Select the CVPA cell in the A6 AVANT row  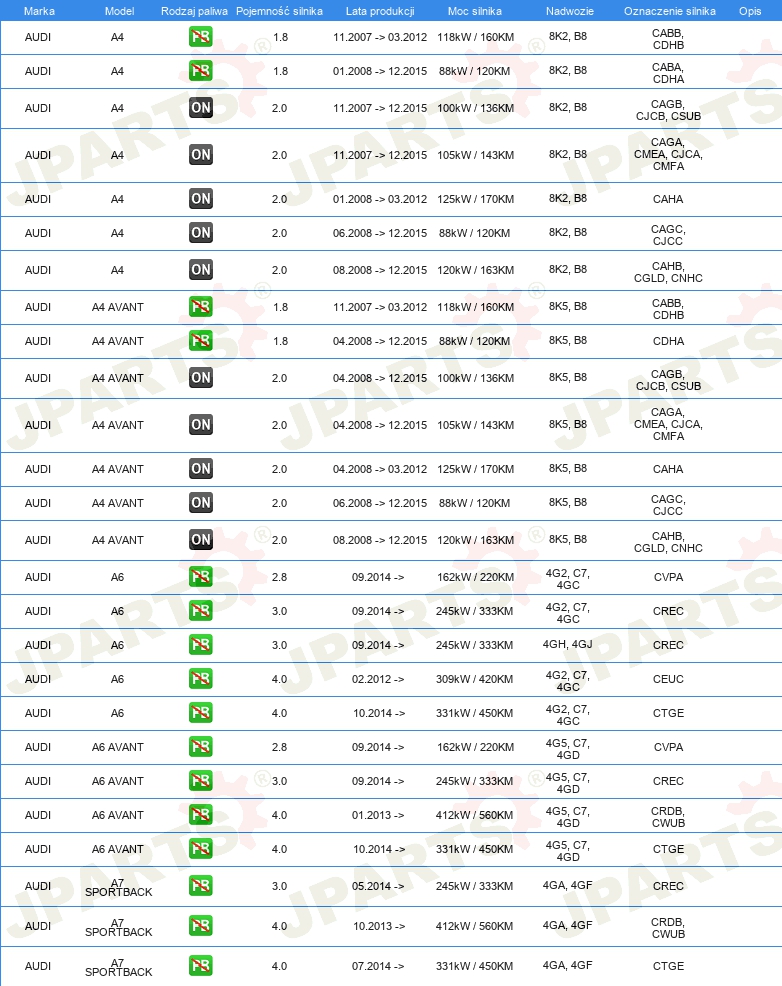(x=668, y=747)
